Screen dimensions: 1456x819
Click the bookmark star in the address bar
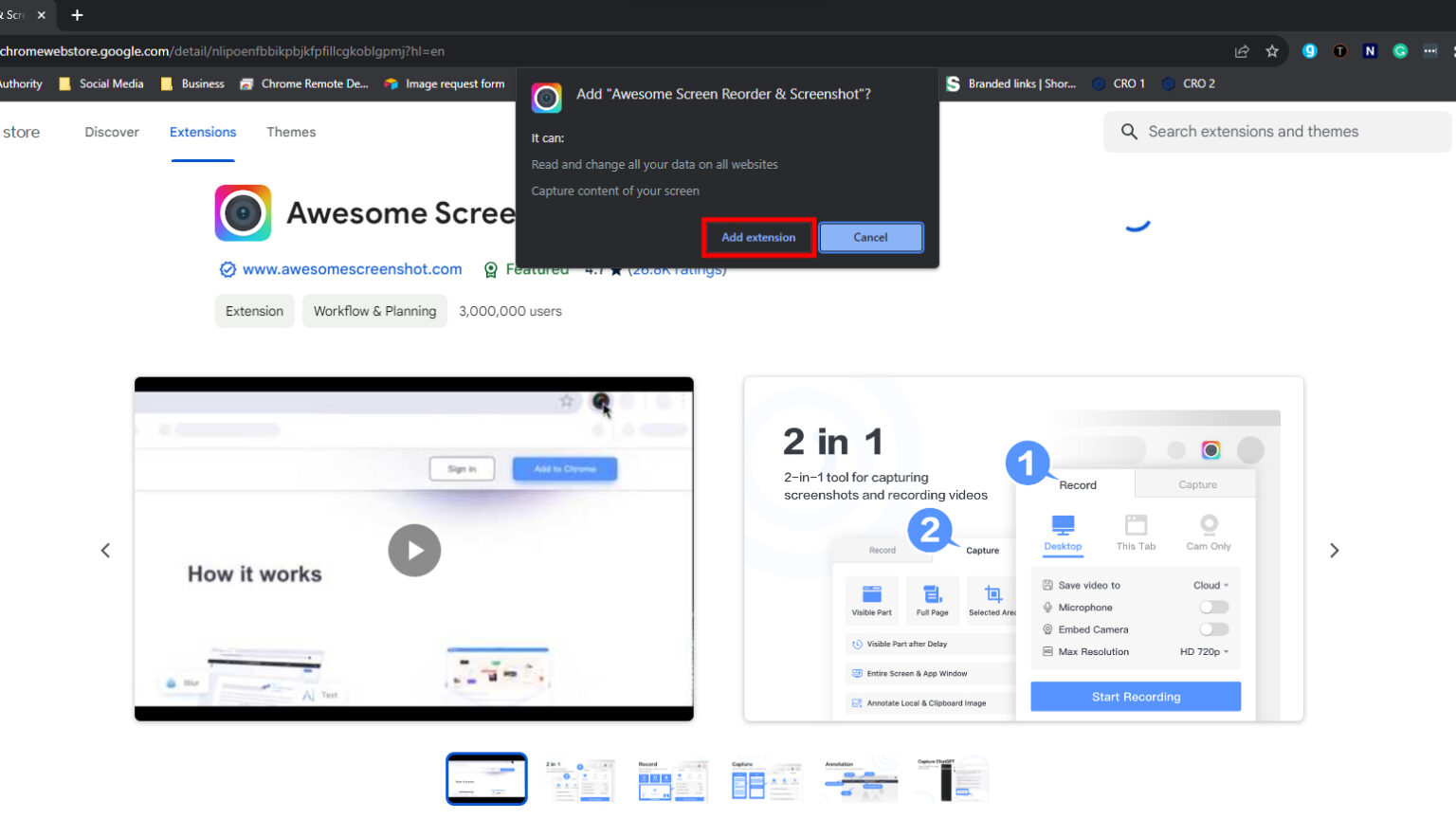click(x=1272, y=51)
